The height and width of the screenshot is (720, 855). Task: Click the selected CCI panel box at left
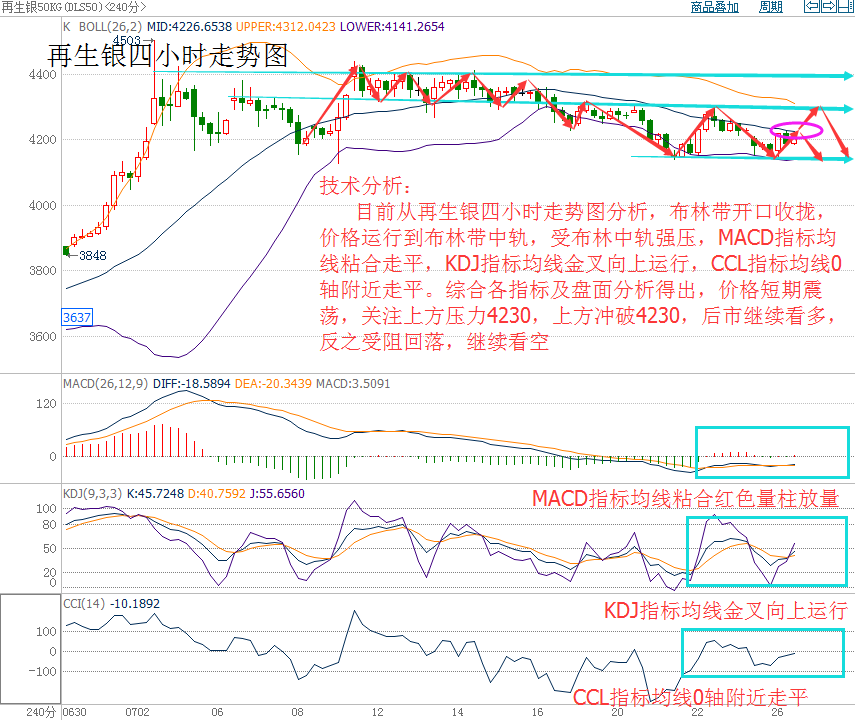point(30,650)
